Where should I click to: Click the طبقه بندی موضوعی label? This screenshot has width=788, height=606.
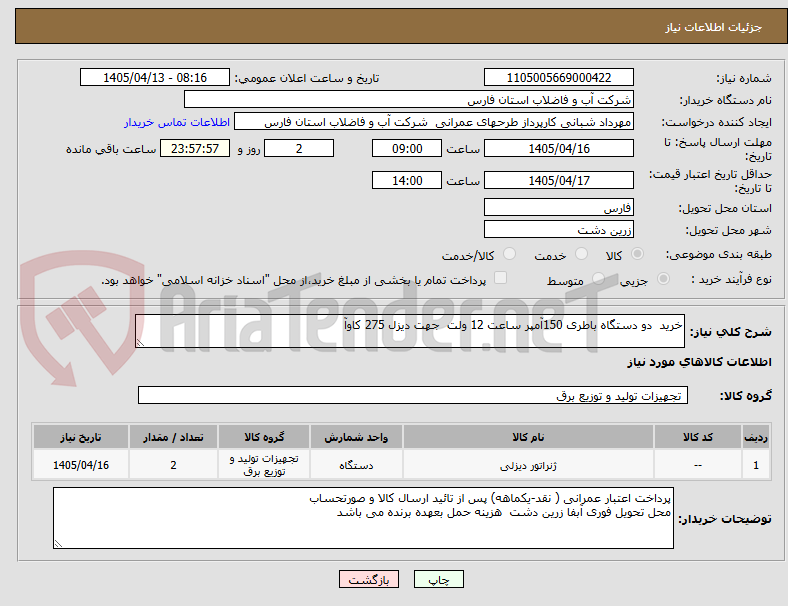tap(719, 254)
